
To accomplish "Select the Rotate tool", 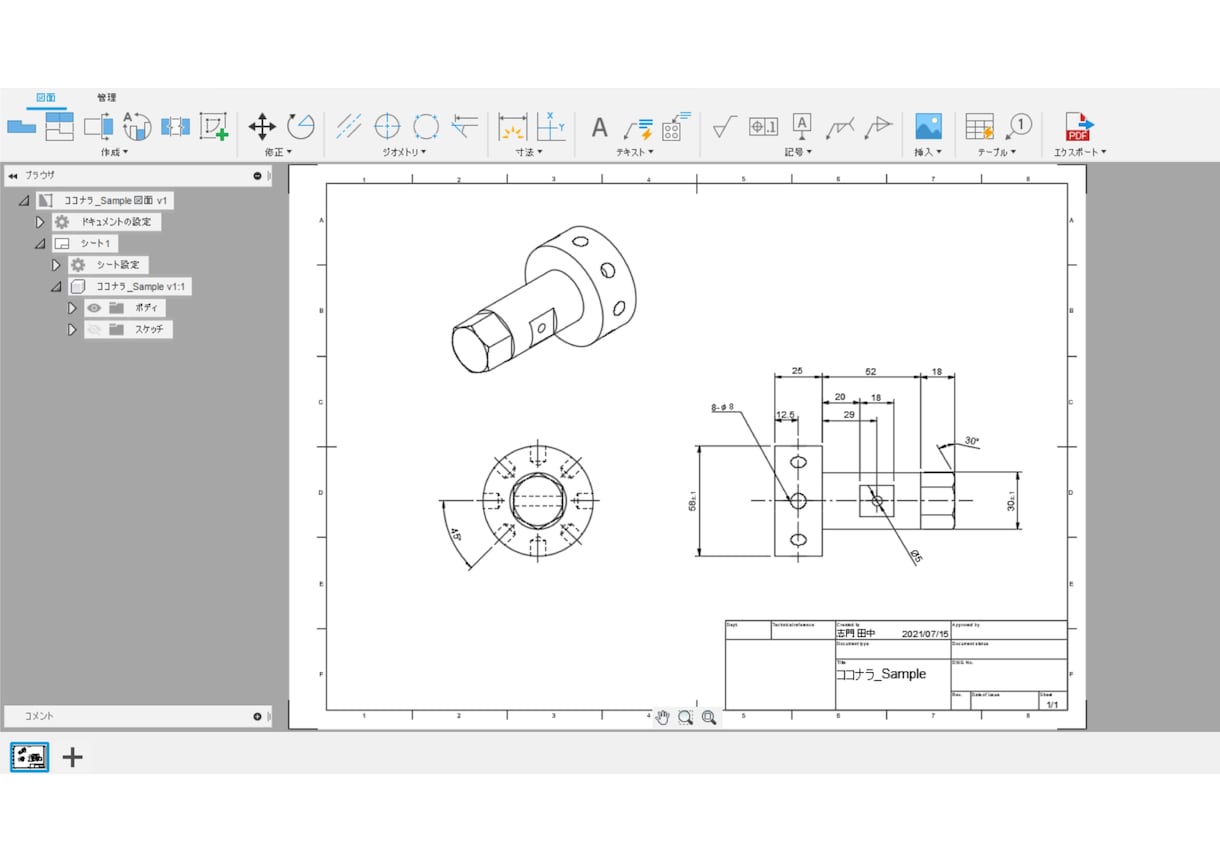I will tap(301, 126).
